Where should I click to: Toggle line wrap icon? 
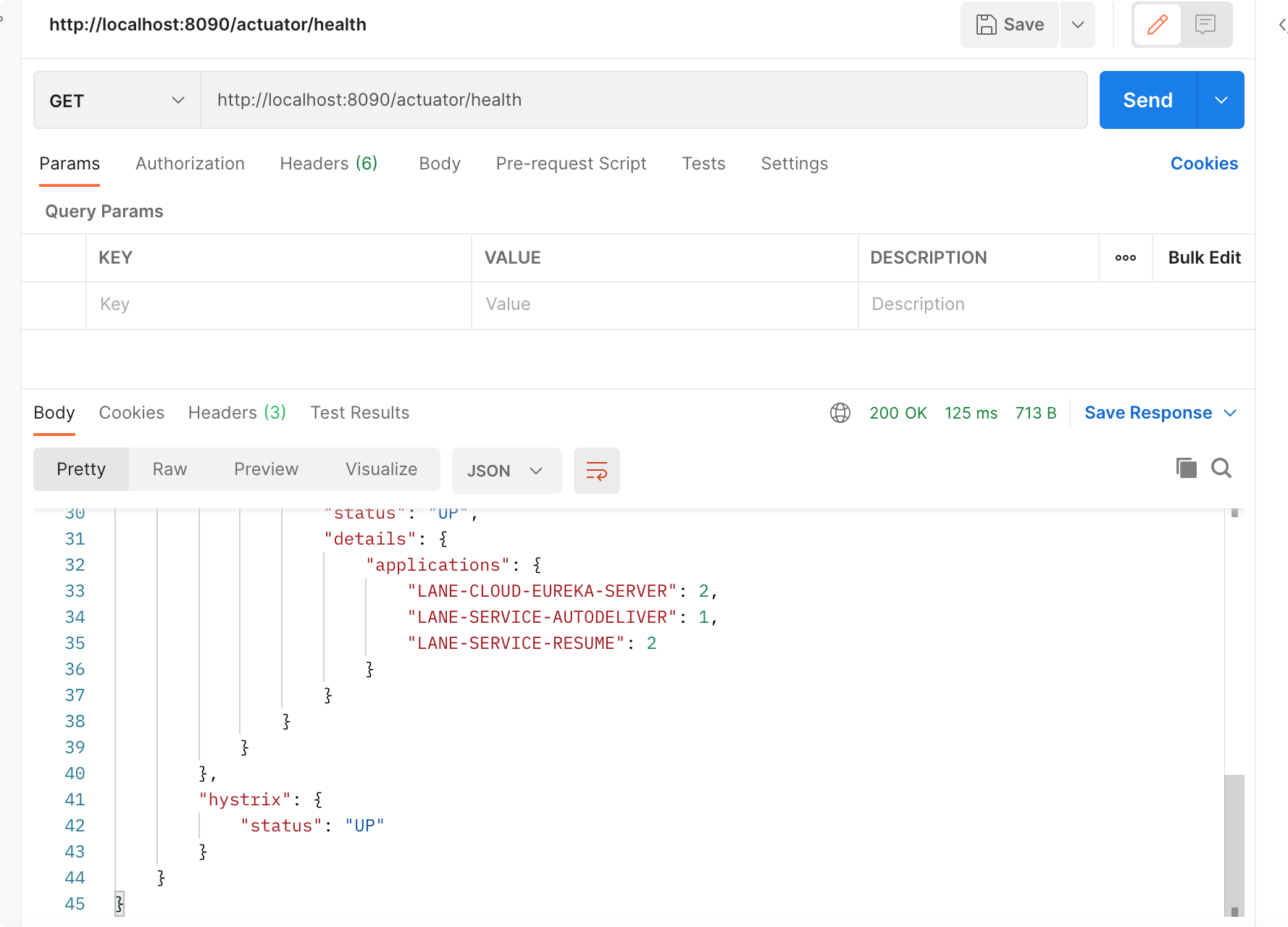tap(597, 471)
